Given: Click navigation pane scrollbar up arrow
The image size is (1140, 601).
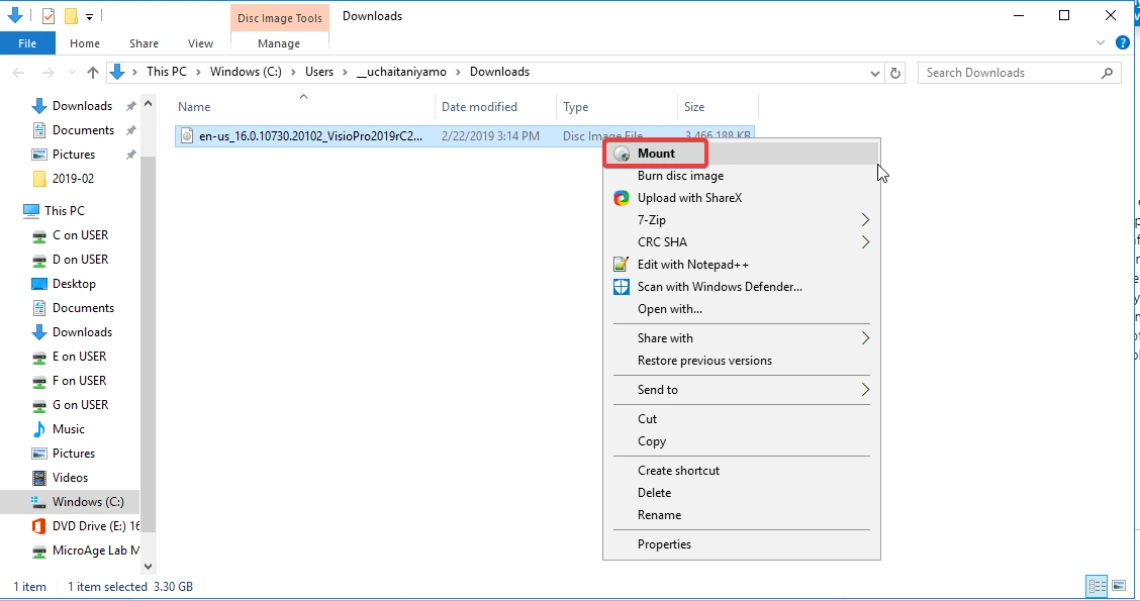Looking at the screenshot, I should pyautogui.click(x=148, y=104).
